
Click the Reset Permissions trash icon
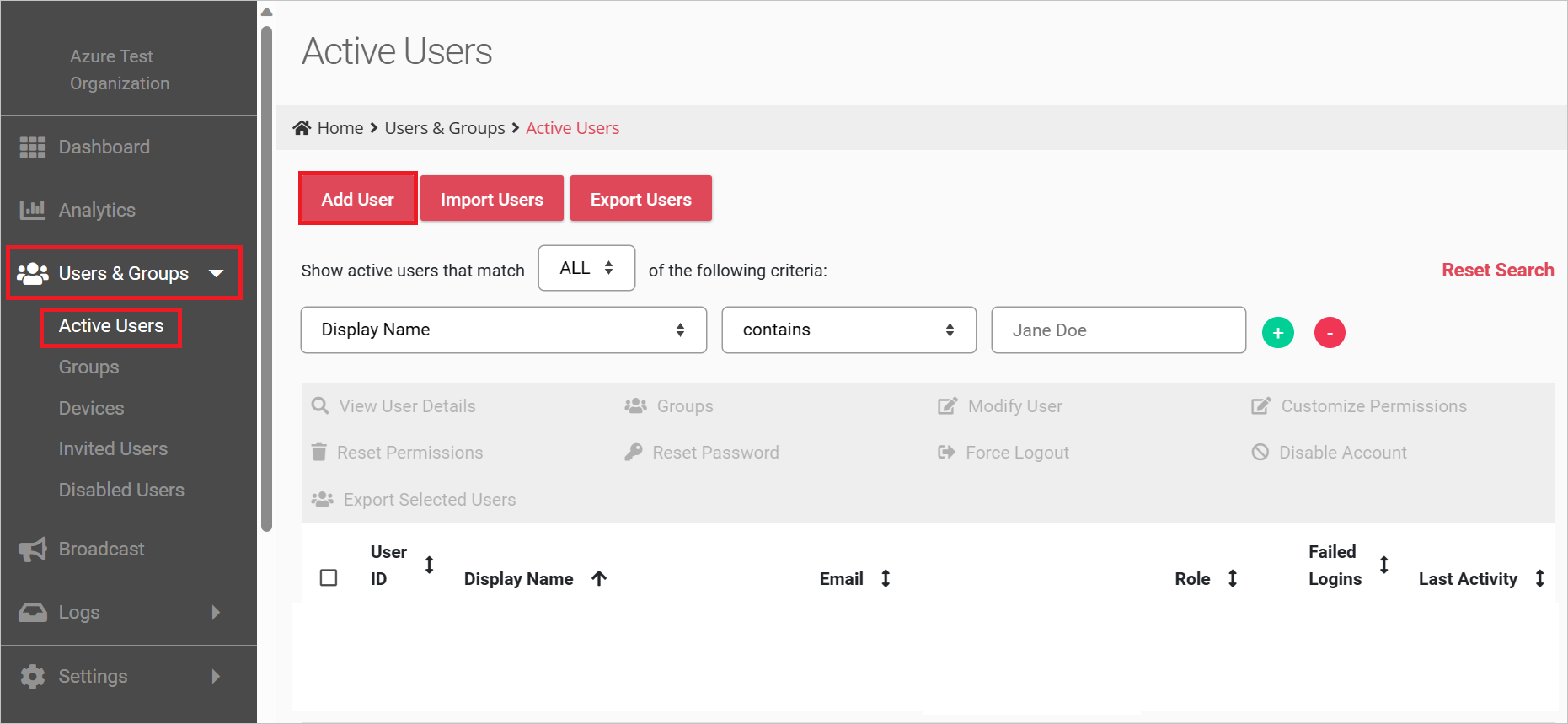[x=318, y=452]
